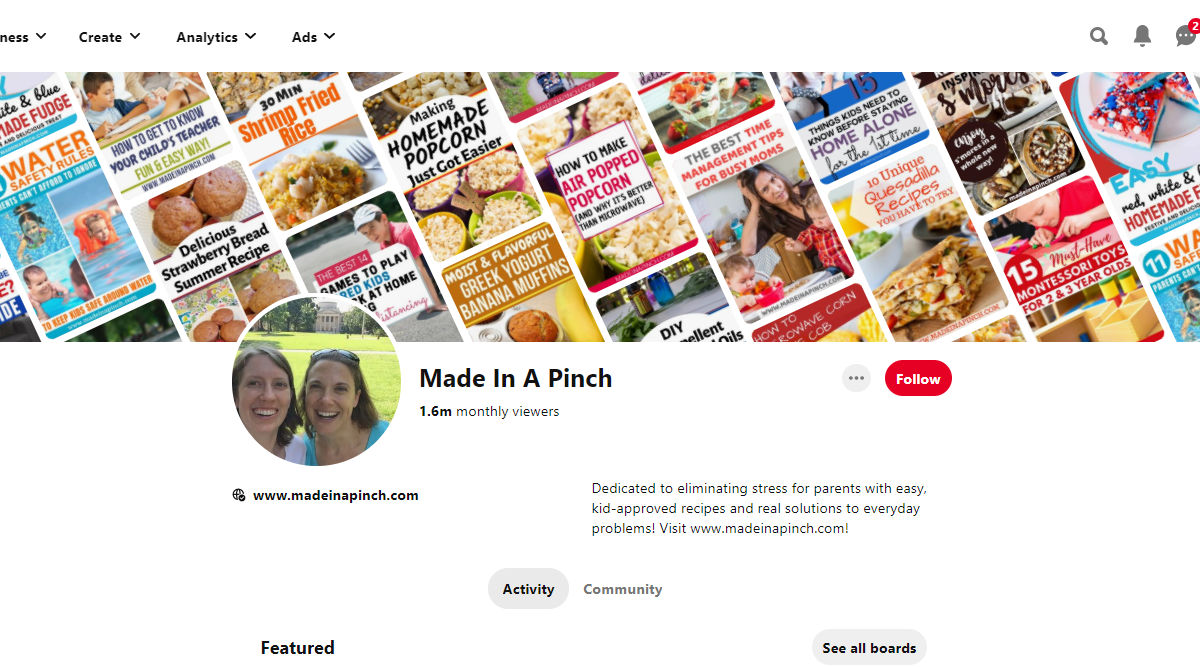Expand the Business dropdown chevron
This screenshot has height=667, width=1200.
click(x=41, y=36)
